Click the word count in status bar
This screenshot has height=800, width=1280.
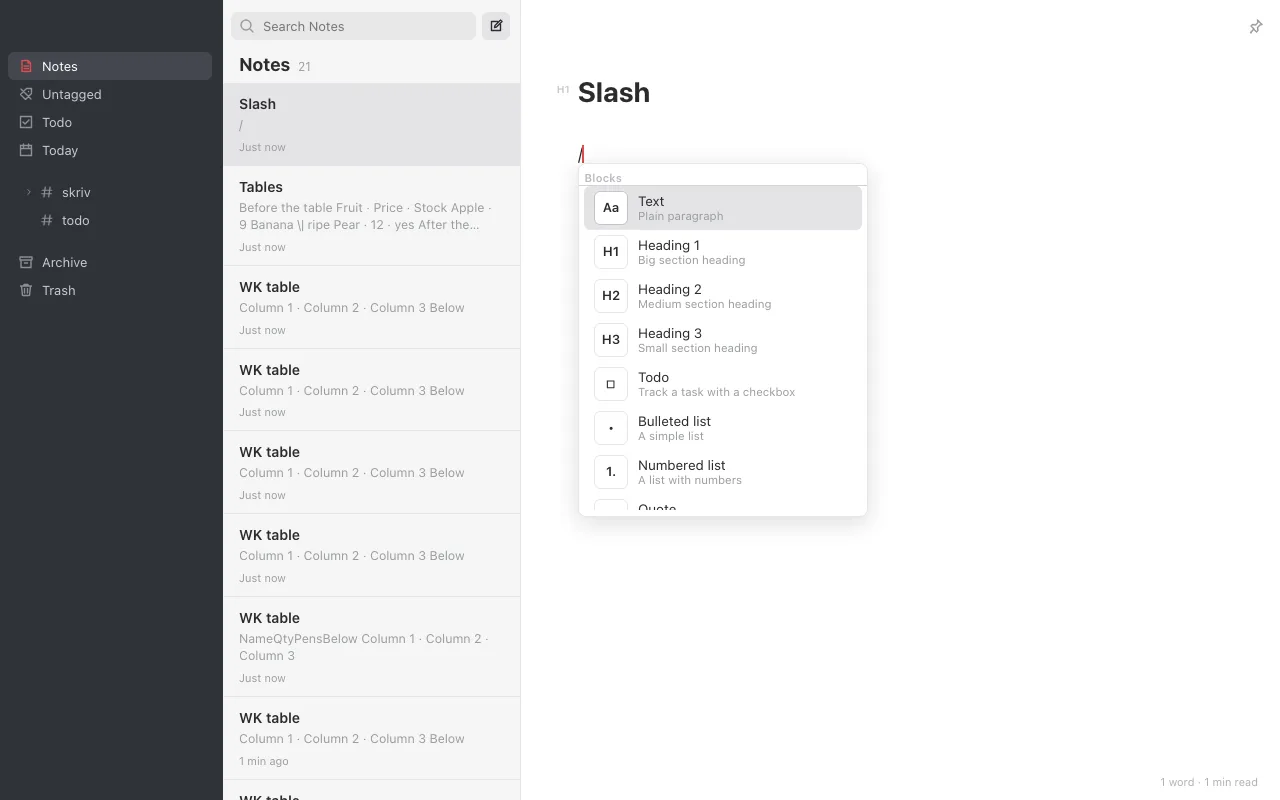point(1177,782)
